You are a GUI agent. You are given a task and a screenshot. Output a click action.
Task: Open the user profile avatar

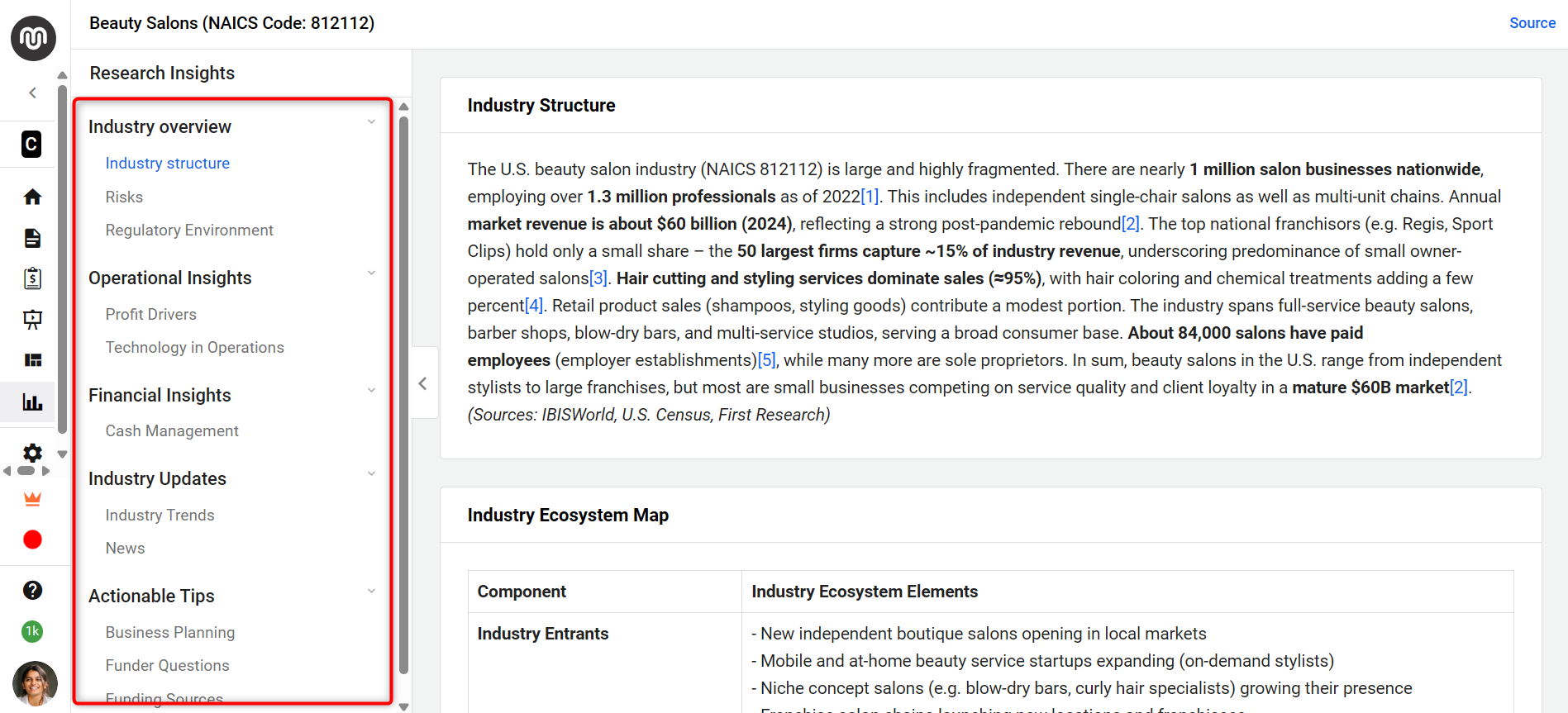click(35, 683)
